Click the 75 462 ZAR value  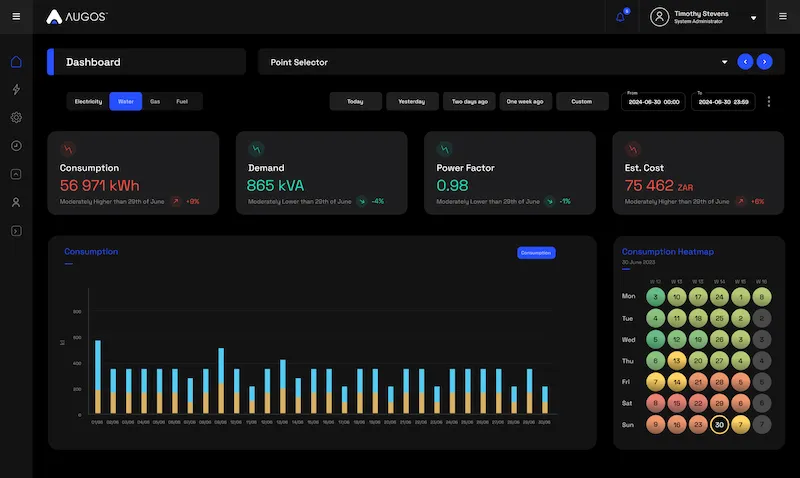(x=659, y=185)
